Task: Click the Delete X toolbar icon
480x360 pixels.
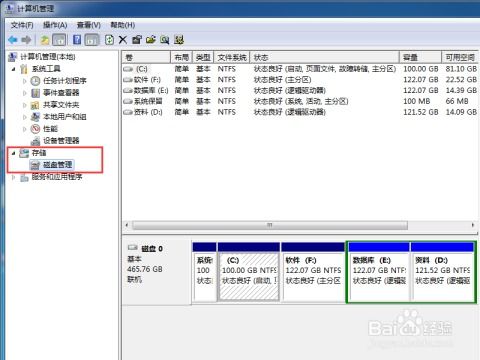Action: [123, 40]
